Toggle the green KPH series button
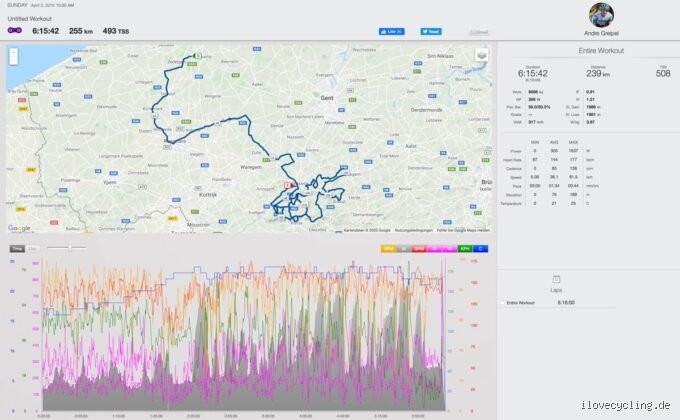Viewport: 680px width, 420px height. pos(465,249)
